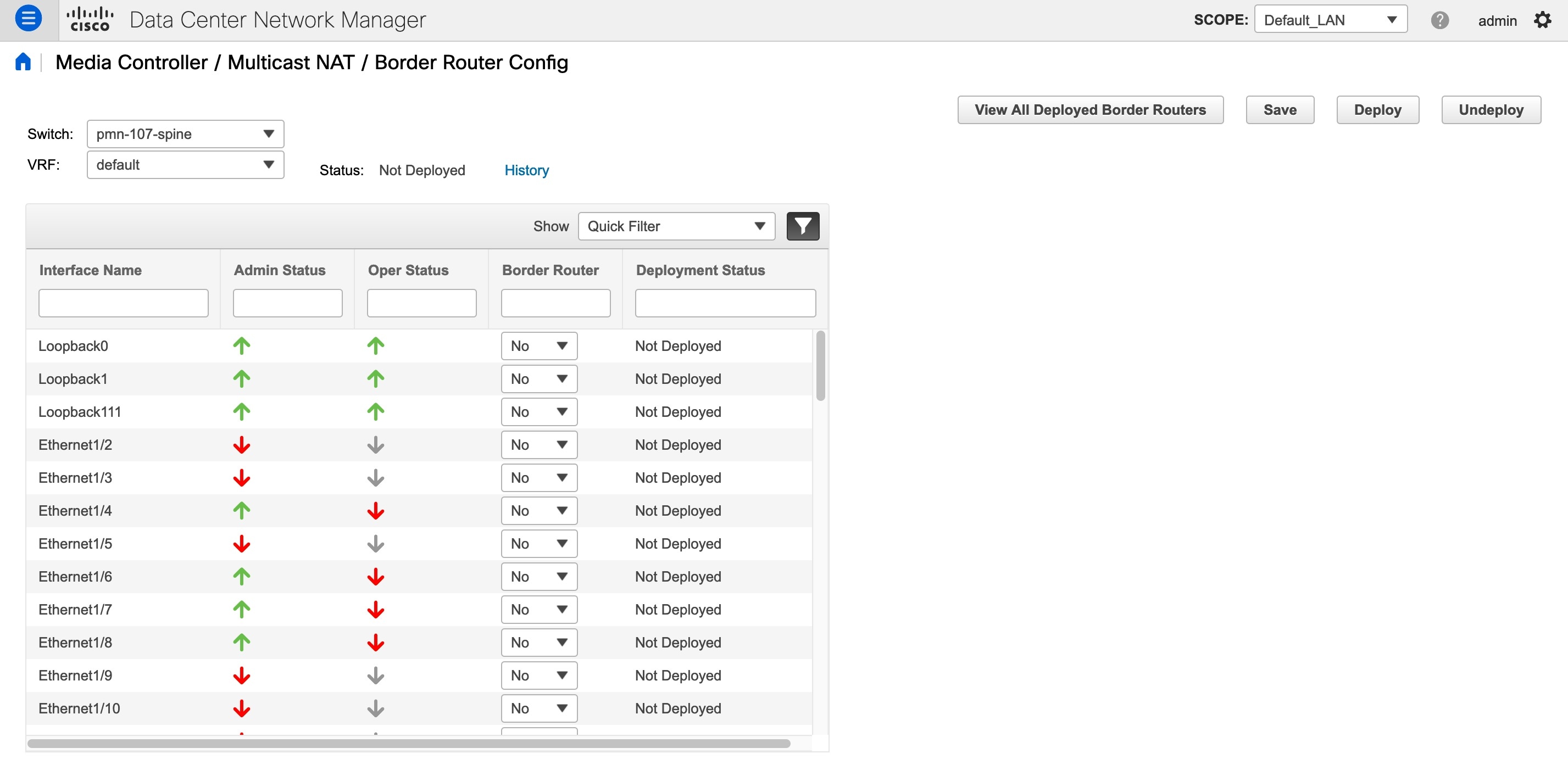Click Ethernet1/6 admin status green arrow
Viewport: 1568px width, 759px height.
(242, 577)
